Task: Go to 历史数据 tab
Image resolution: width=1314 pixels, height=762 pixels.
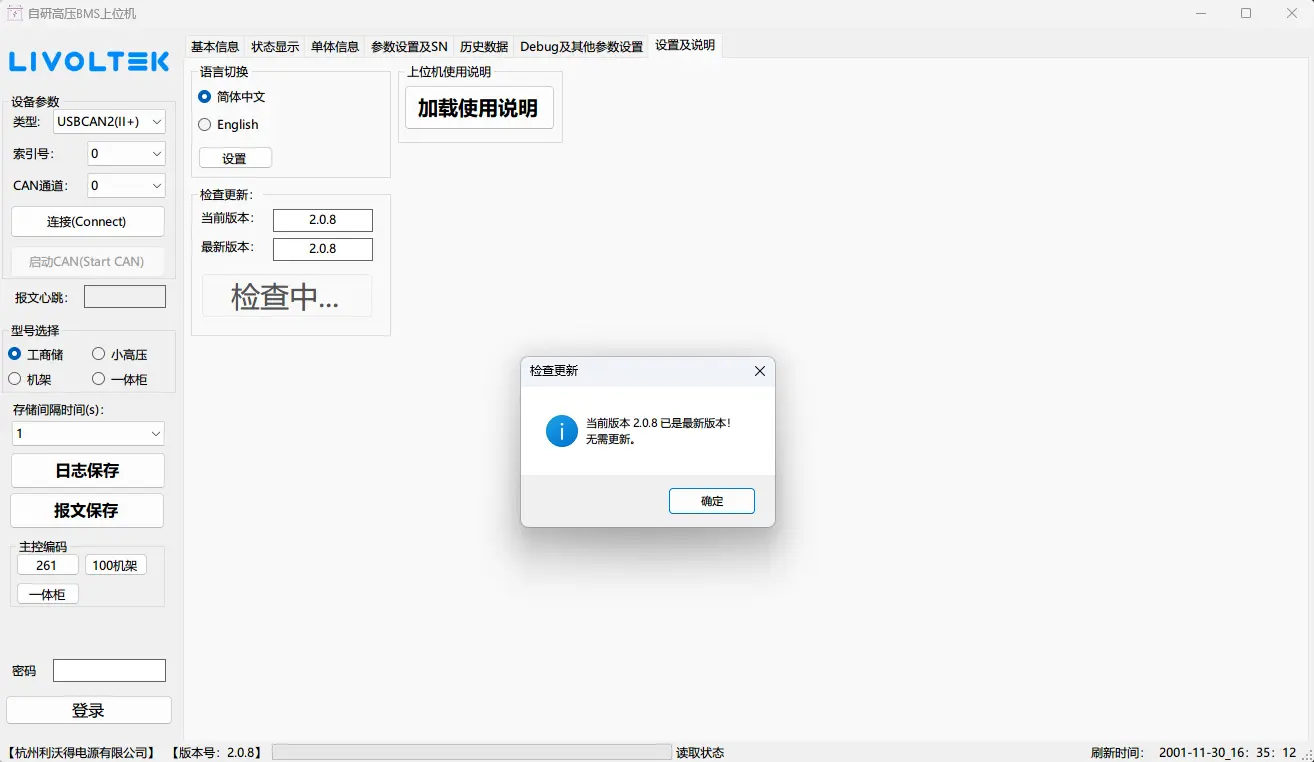Action: [x=484, y=47]
